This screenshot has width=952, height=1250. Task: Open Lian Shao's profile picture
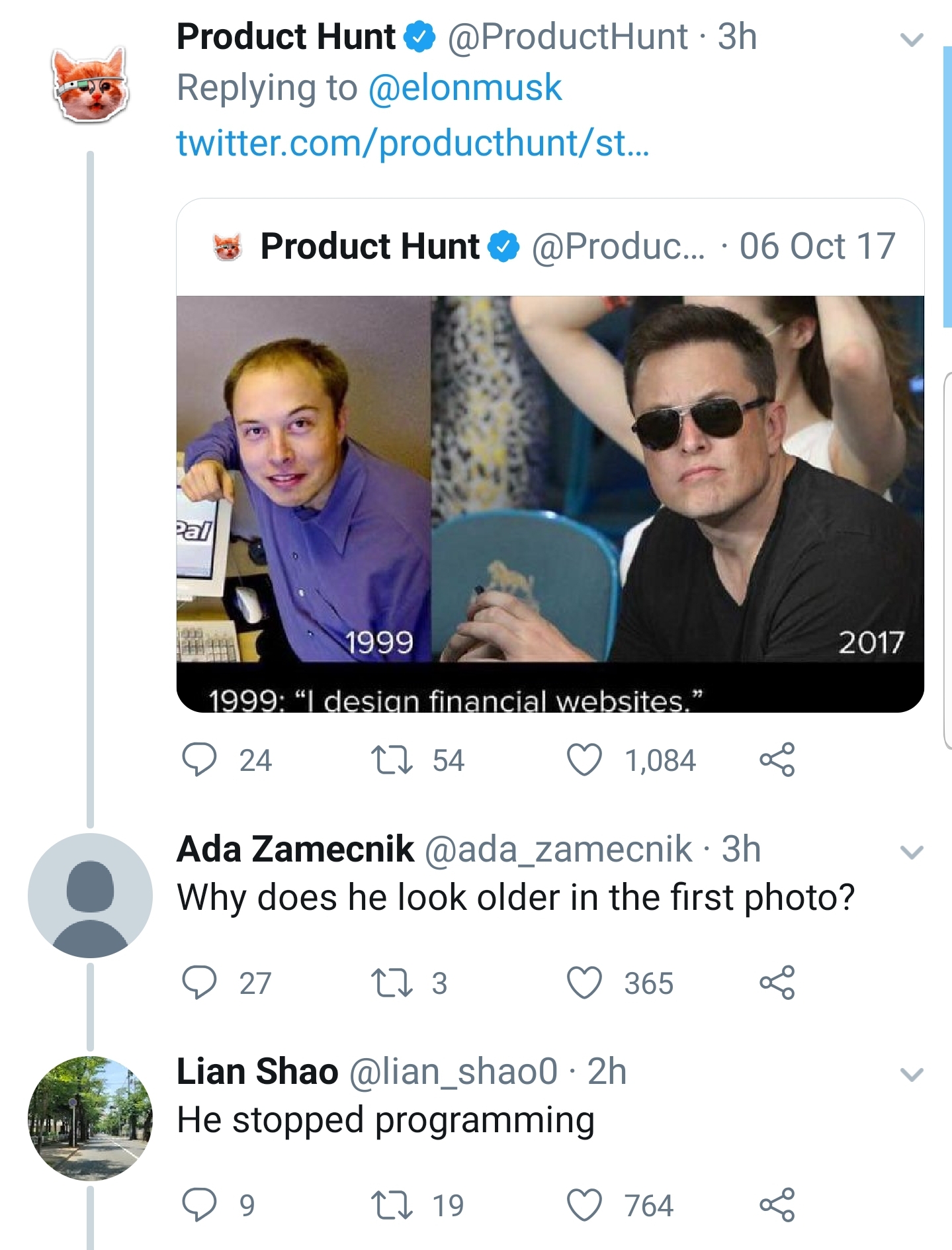(90, 1118)
